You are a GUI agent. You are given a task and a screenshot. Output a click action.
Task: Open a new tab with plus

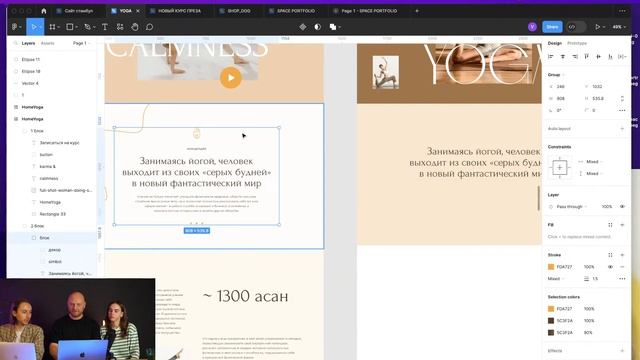click(417, 11)
